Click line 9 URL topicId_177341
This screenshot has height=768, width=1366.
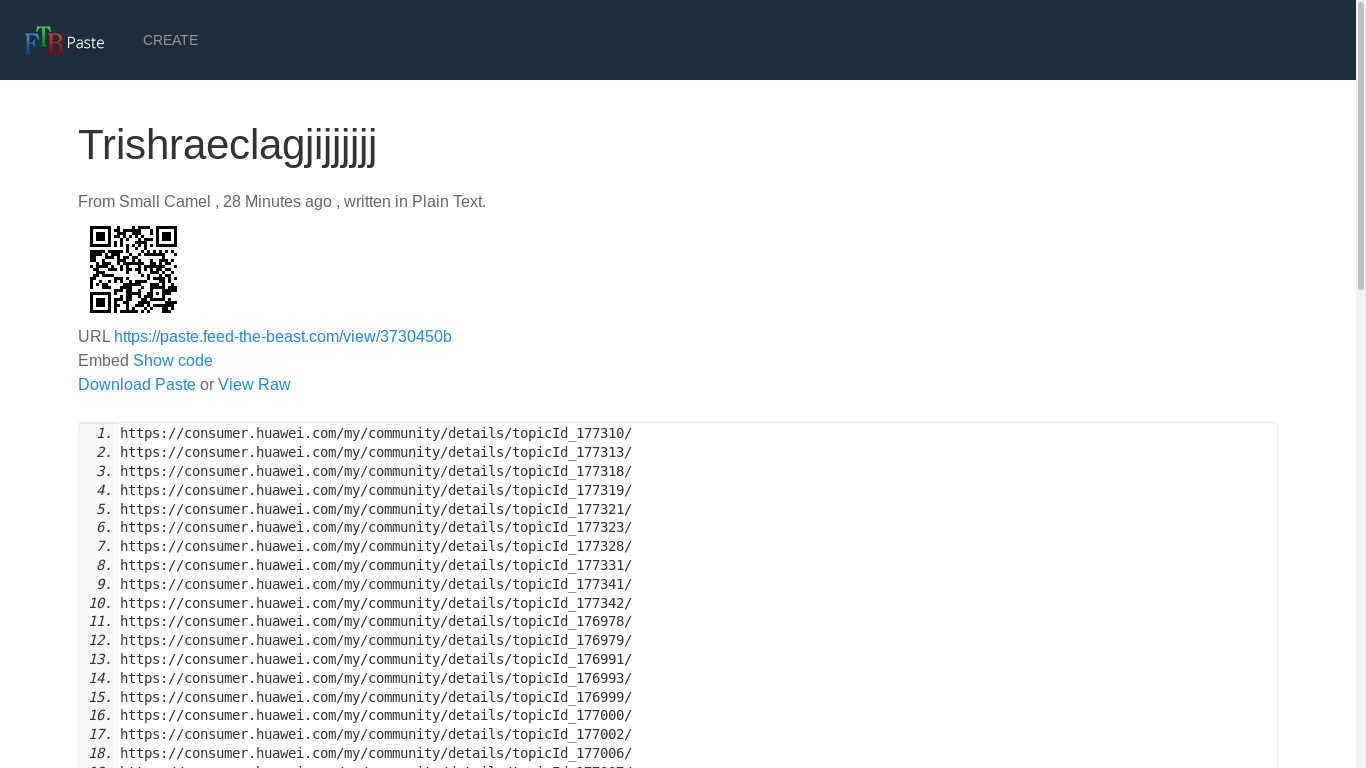[376, 584]
